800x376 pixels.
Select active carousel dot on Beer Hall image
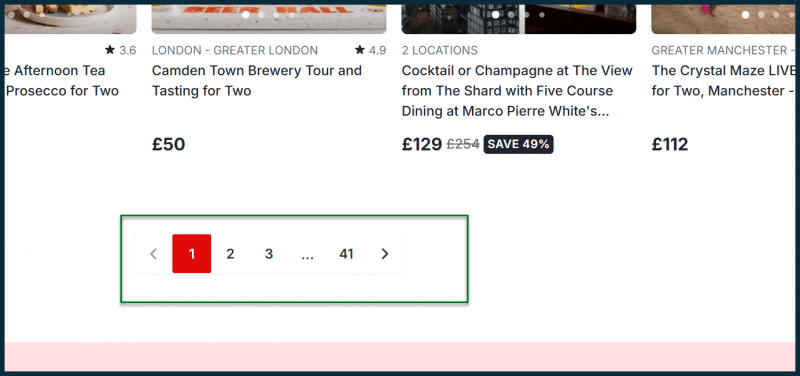pos(246,15)
